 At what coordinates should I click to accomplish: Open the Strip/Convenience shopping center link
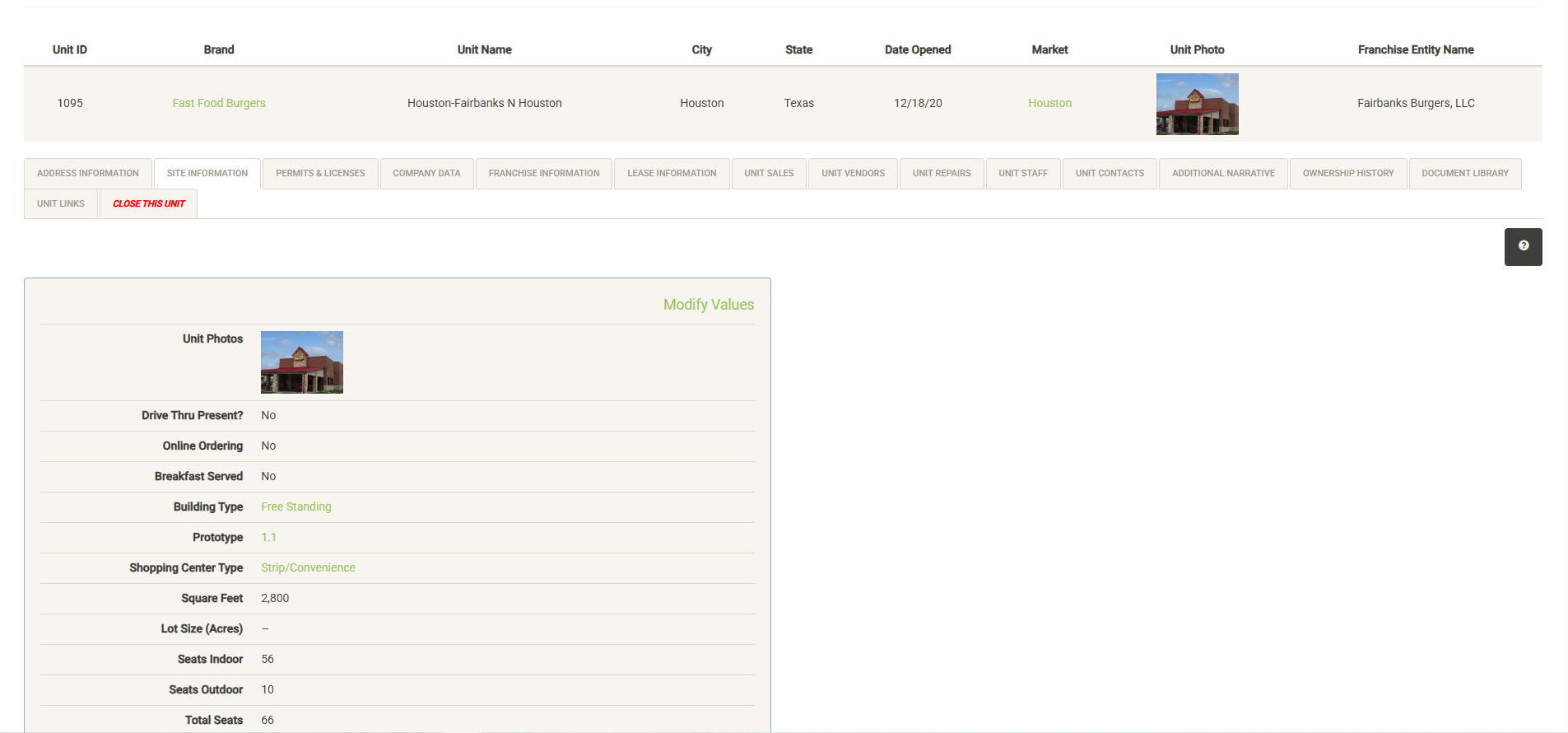[308, 568]
